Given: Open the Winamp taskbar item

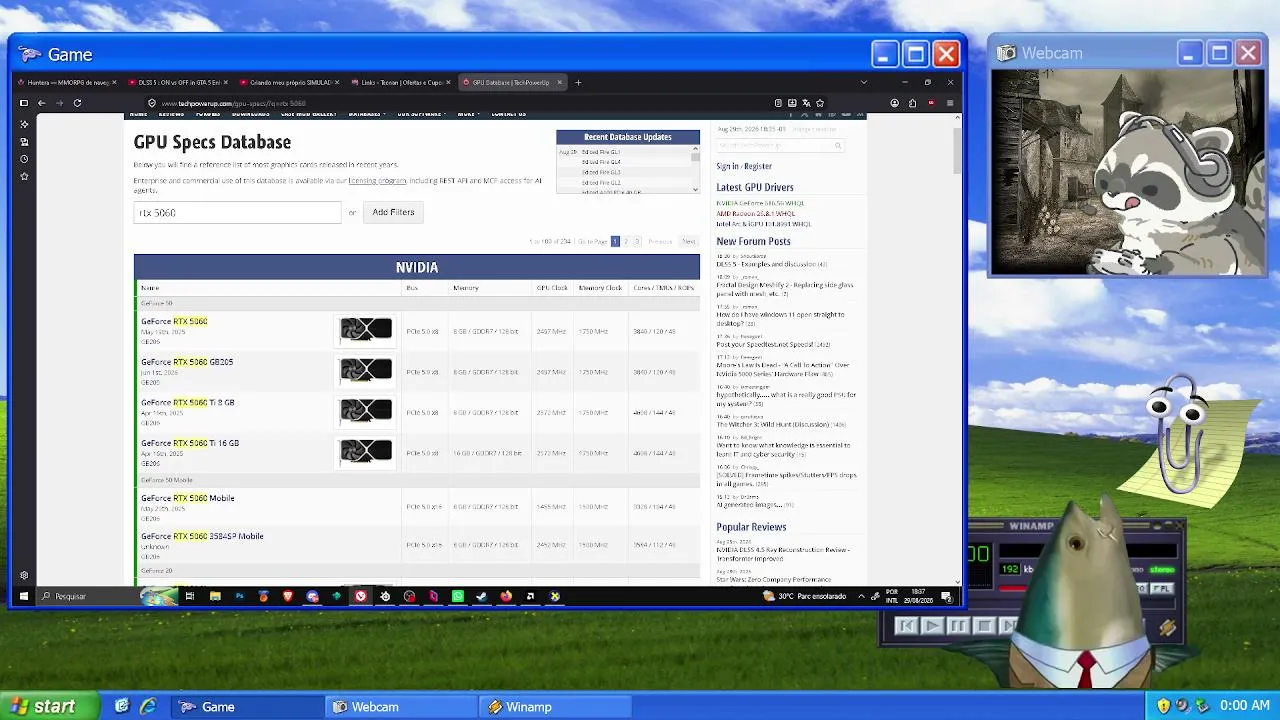Looking at the screenshot, I should [x=555, y=707].
